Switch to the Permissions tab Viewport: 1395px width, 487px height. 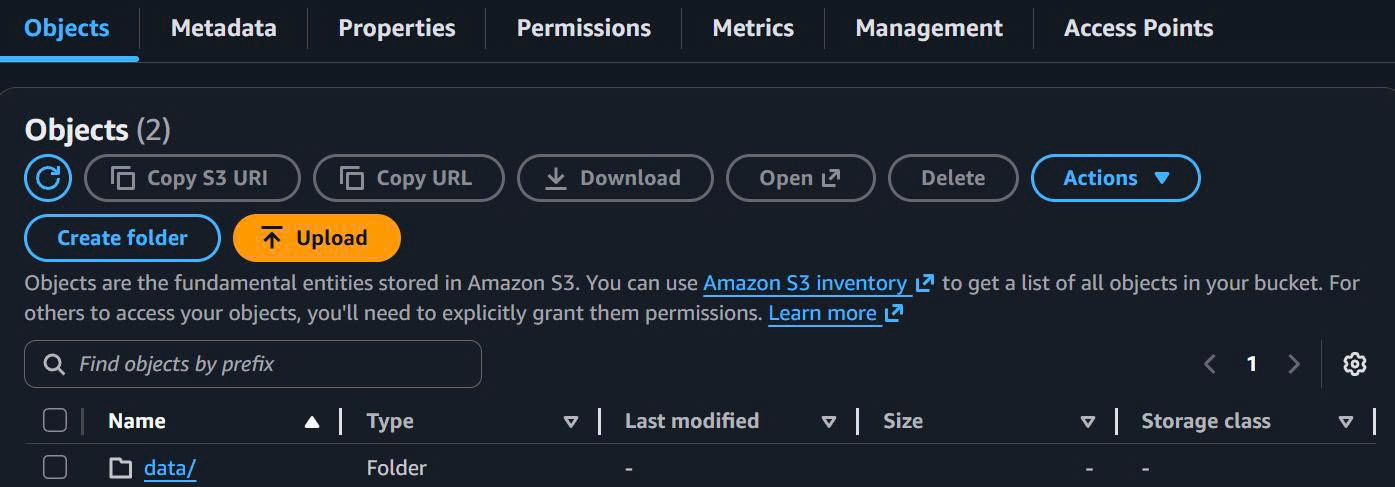(x=583, y=29)
